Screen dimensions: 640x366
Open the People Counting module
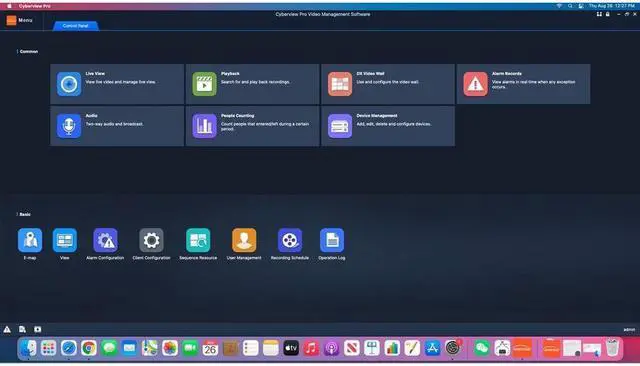(x=253, y=126)
